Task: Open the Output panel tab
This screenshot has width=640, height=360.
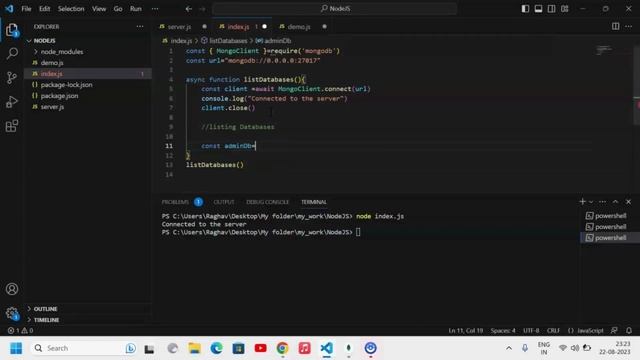Action: point(224,202)
